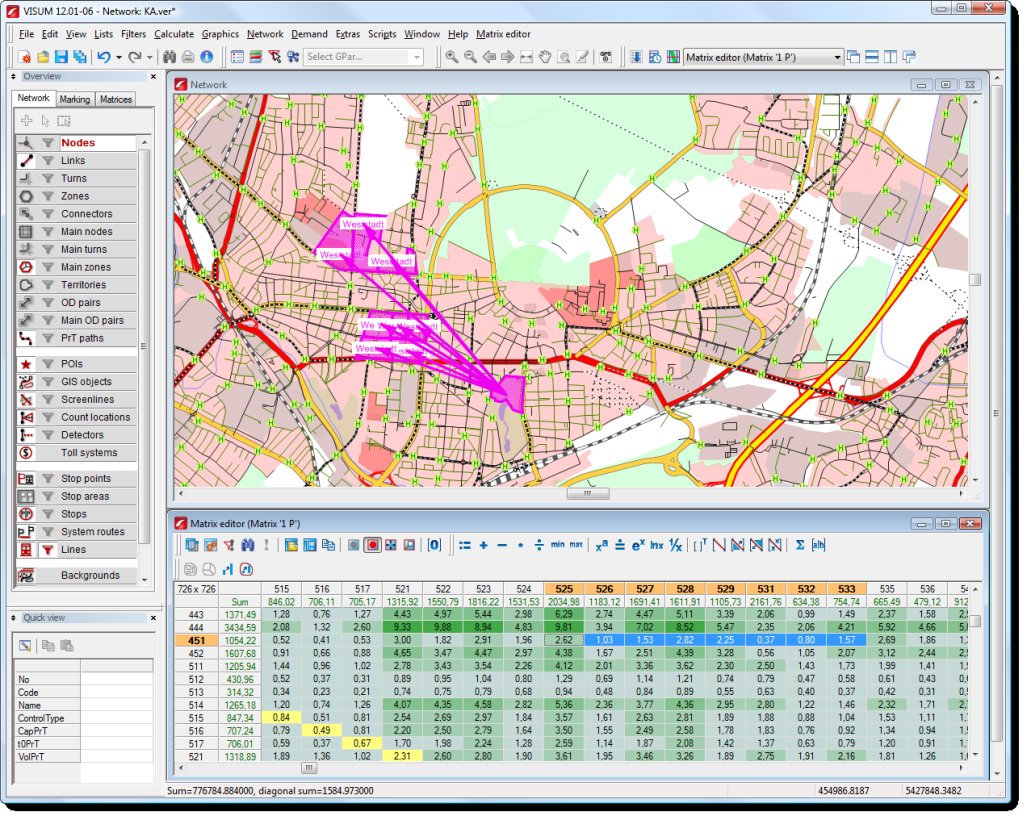1024x816 pixels.
Task: Click the PrT paths icon
Action: (x=25, y=338)
